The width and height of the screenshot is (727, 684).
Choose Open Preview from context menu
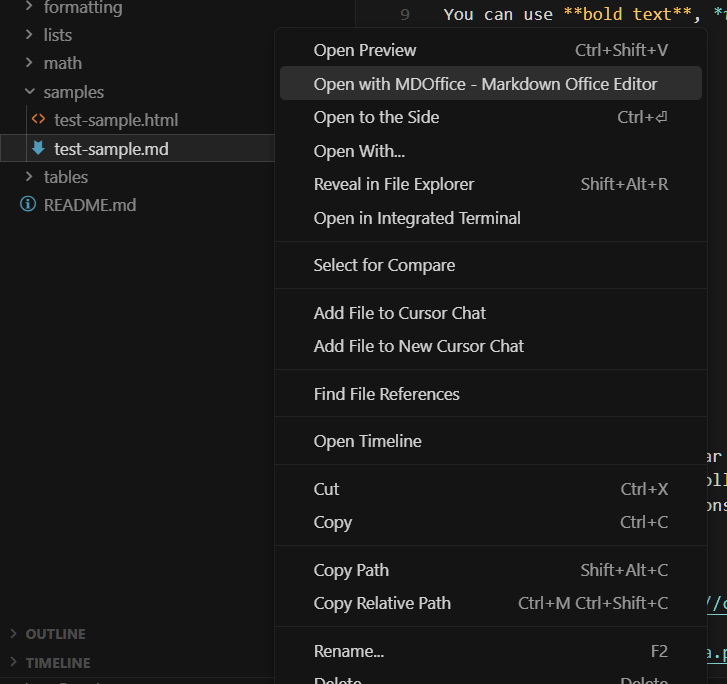(491, 50)
